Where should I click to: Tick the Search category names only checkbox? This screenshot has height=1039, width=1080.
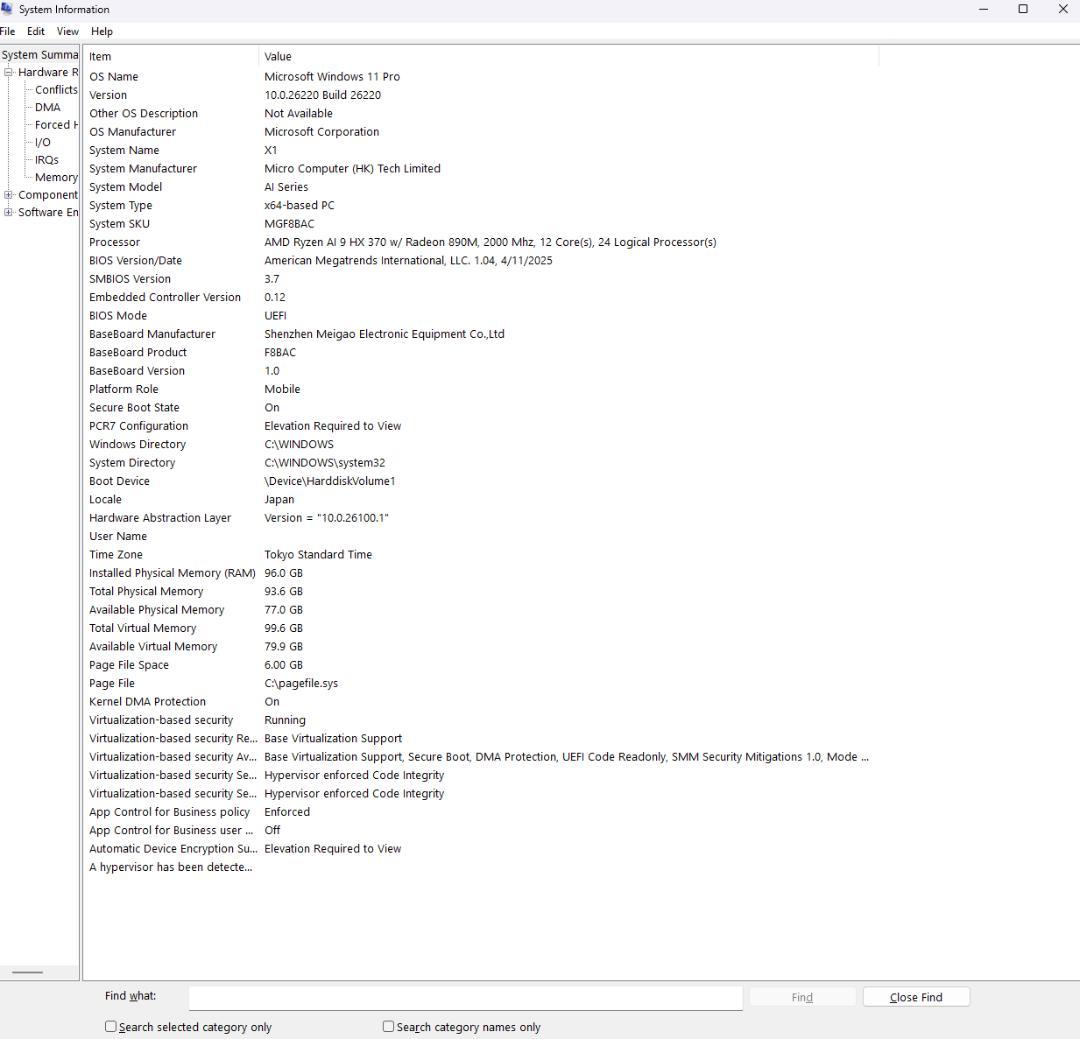pyautogui.click(x=389, y=1027)
